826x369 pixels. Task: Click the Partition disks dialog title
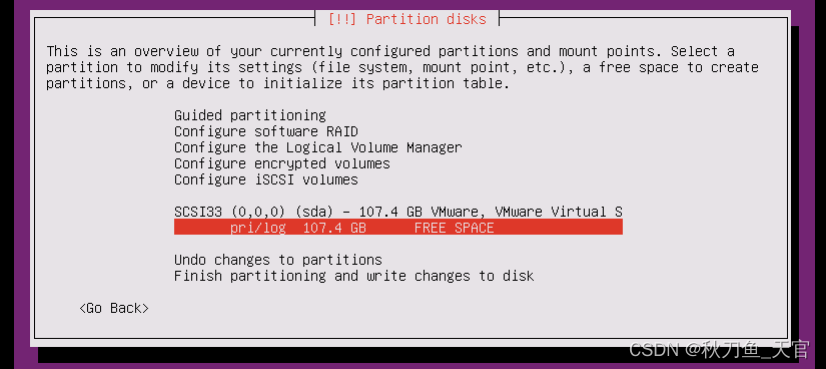pyautogui.click(x=425, y=20)
